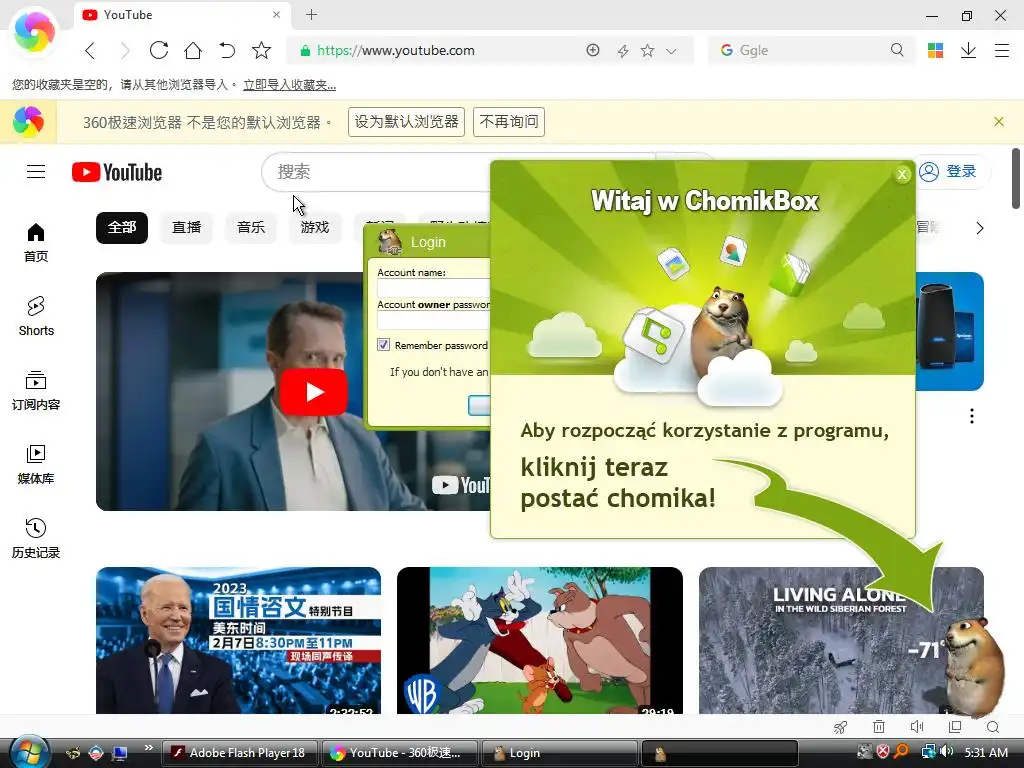Select the 音乐 filter chip
Viewport: 1024px width, 768px height.
251,228
